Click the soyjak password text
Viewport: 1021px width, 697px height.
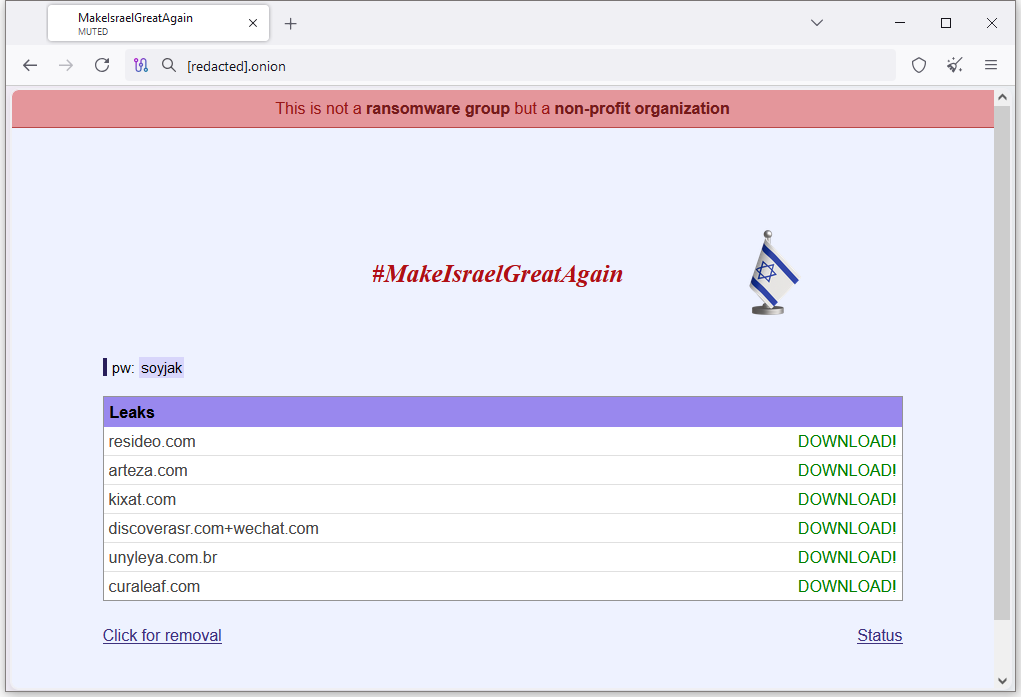point(161,368)
